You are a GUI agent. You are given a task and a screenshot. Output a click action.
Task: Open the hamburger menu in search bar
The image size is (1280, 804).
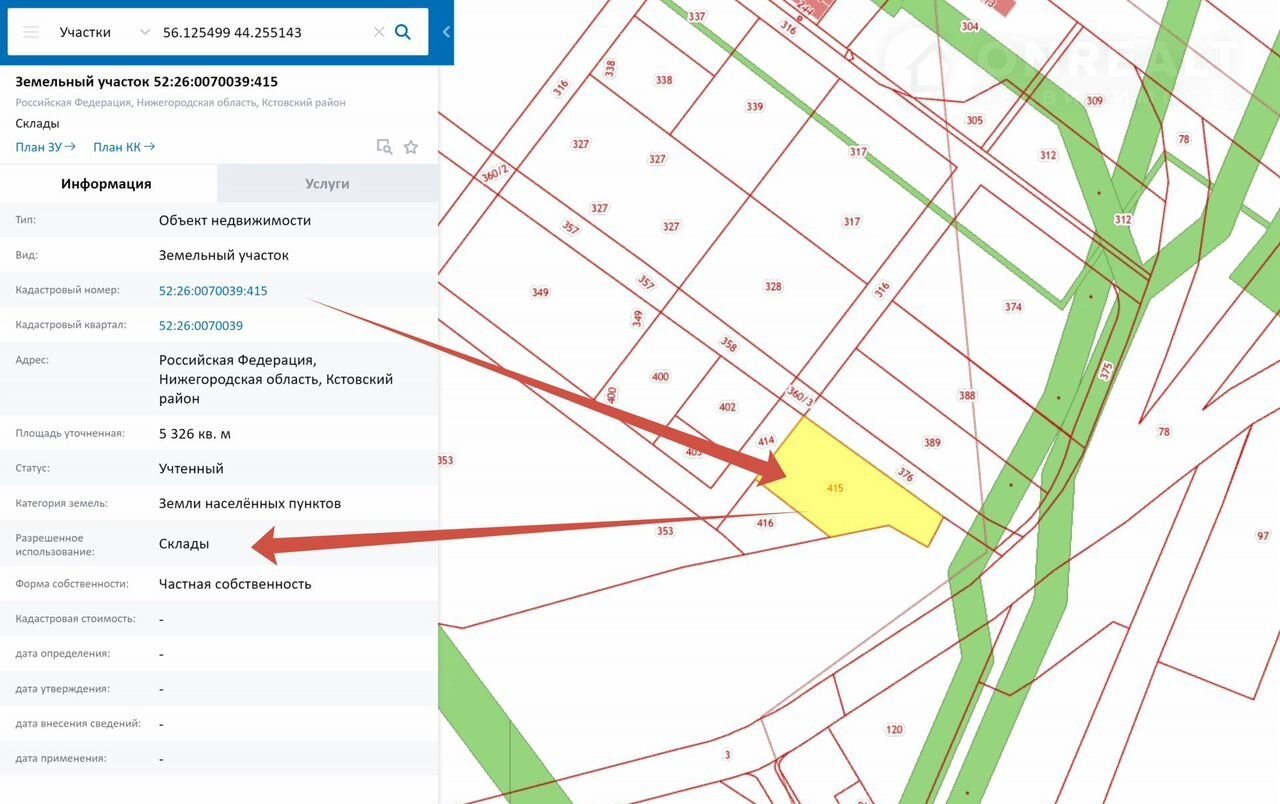[x=31, y=32]
